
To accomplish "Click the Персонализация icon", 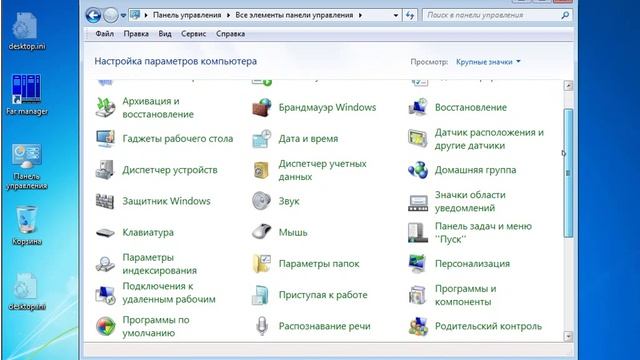I will [418, 264].
